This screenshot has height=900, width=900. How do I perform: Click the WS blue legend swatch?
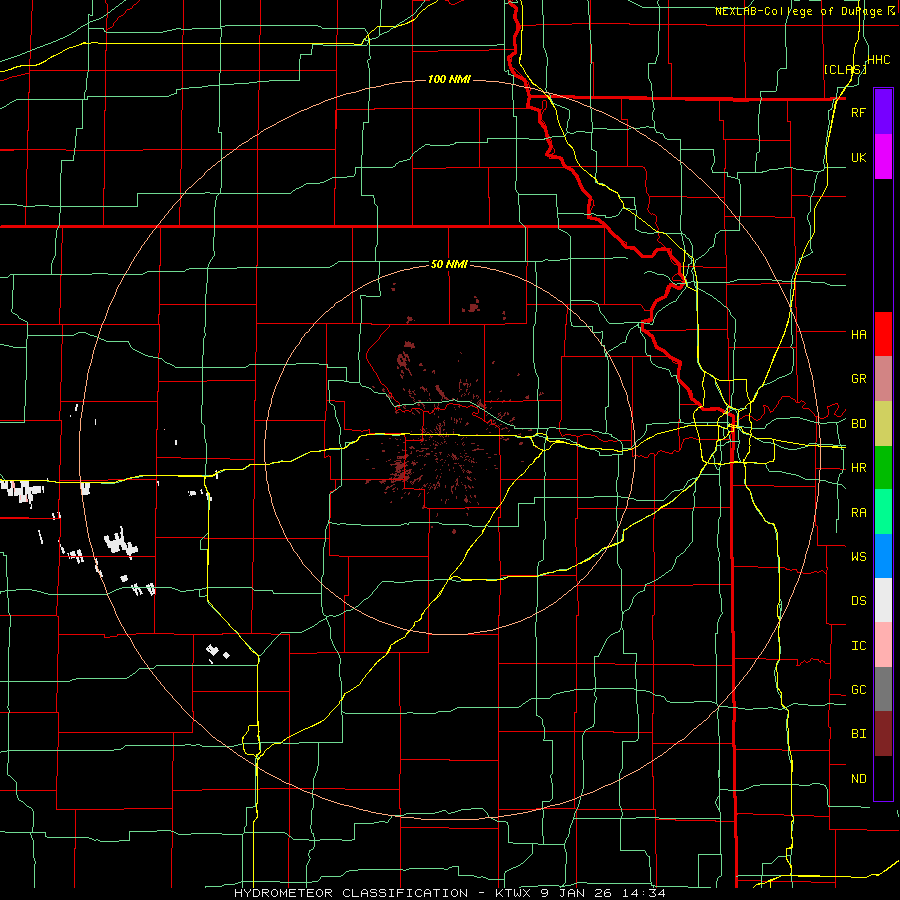(x=883, y=556)
